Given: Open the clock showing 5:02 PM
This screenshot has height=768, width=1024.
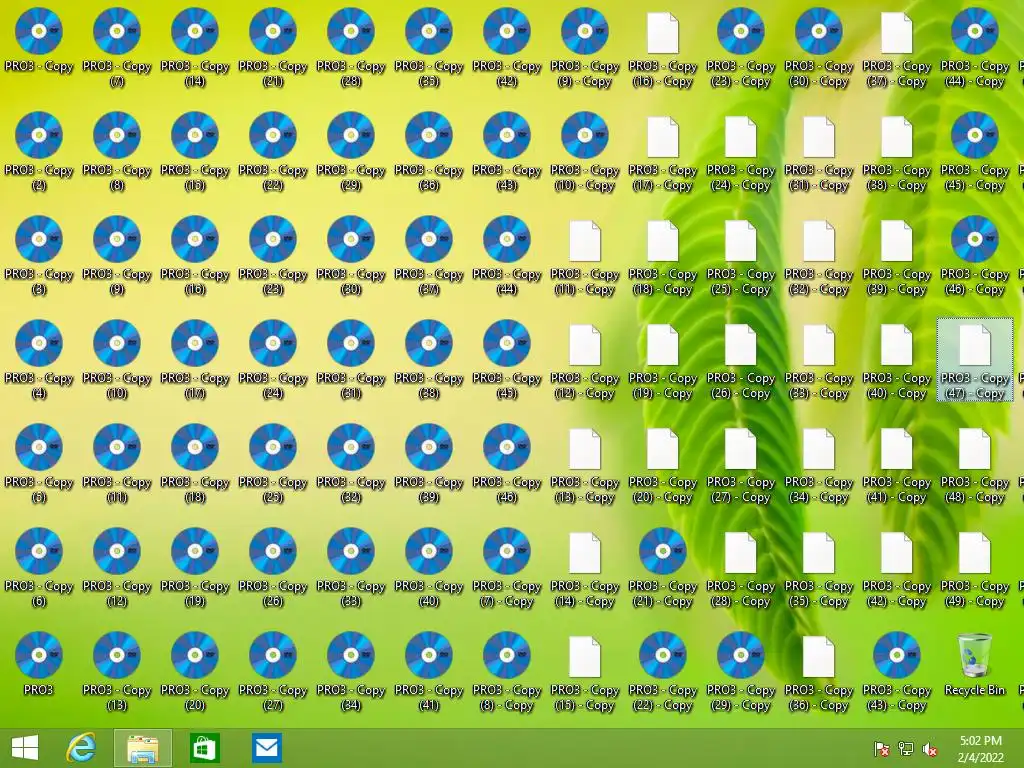Looking at the screenshot, I should coord(981,749).
